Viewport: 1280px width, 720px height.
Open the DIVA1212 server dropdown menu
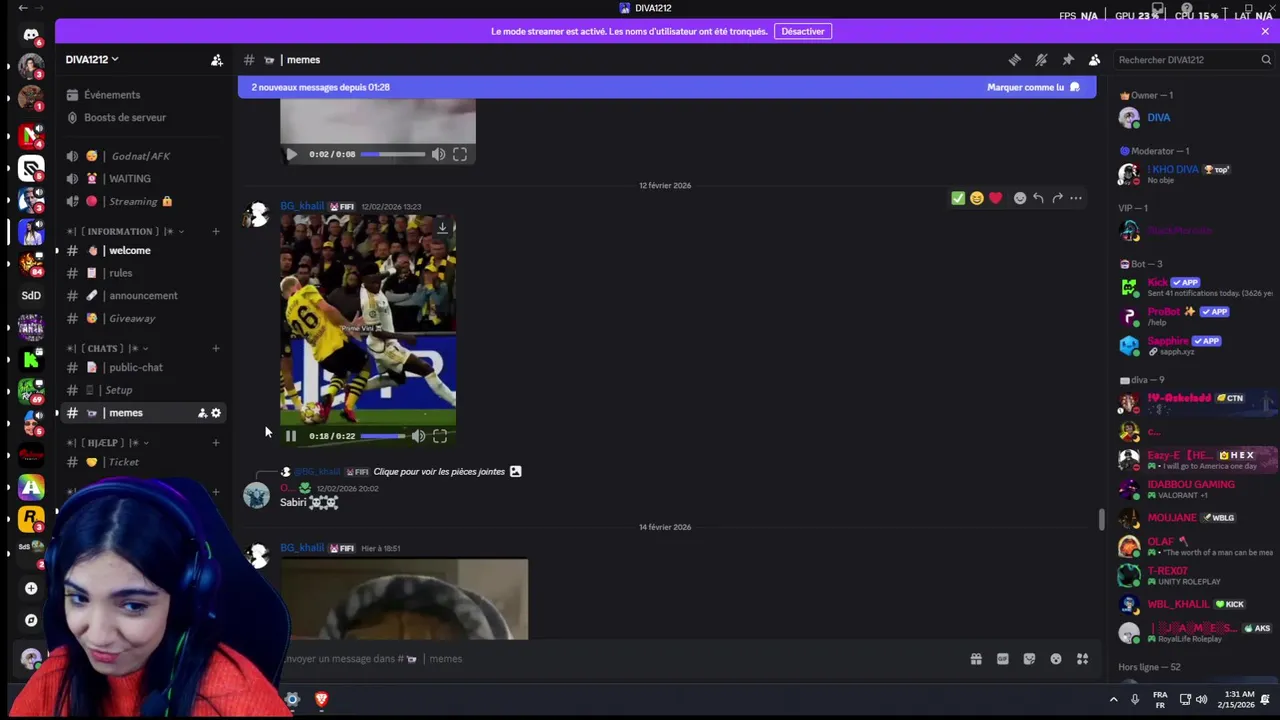[92, 60]
